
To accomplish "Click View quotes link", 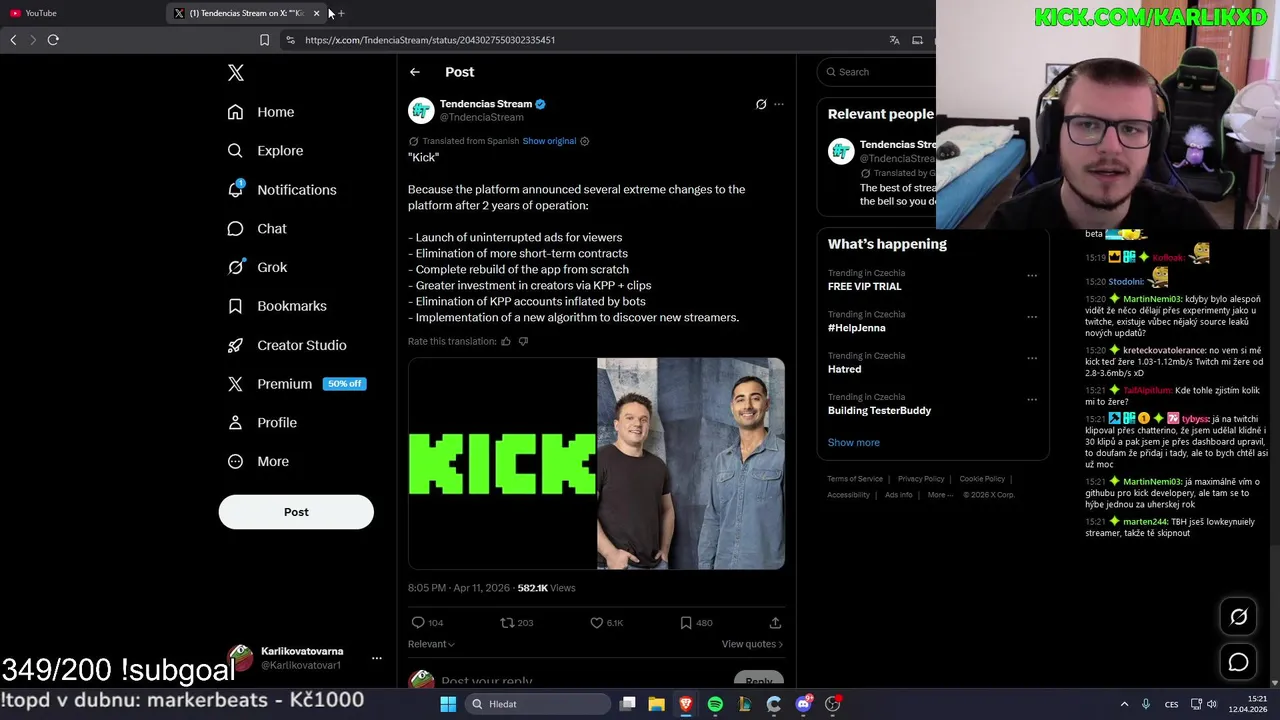I will (752, 644).
